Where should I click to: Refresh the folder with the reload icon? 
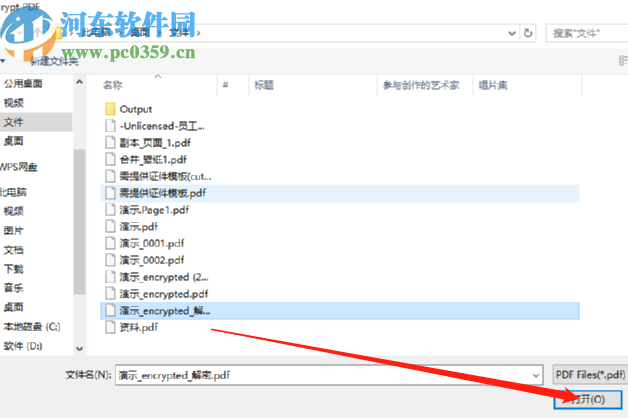528,33
